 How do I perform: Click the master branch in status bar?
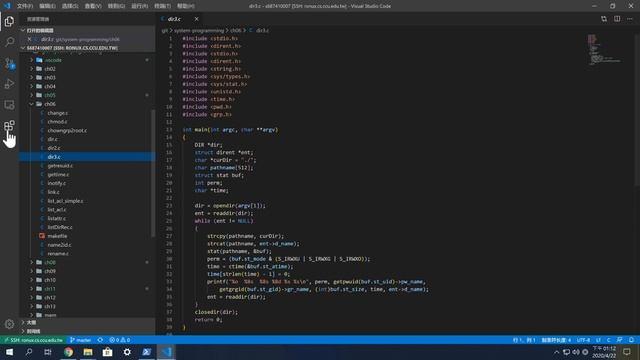80,340
